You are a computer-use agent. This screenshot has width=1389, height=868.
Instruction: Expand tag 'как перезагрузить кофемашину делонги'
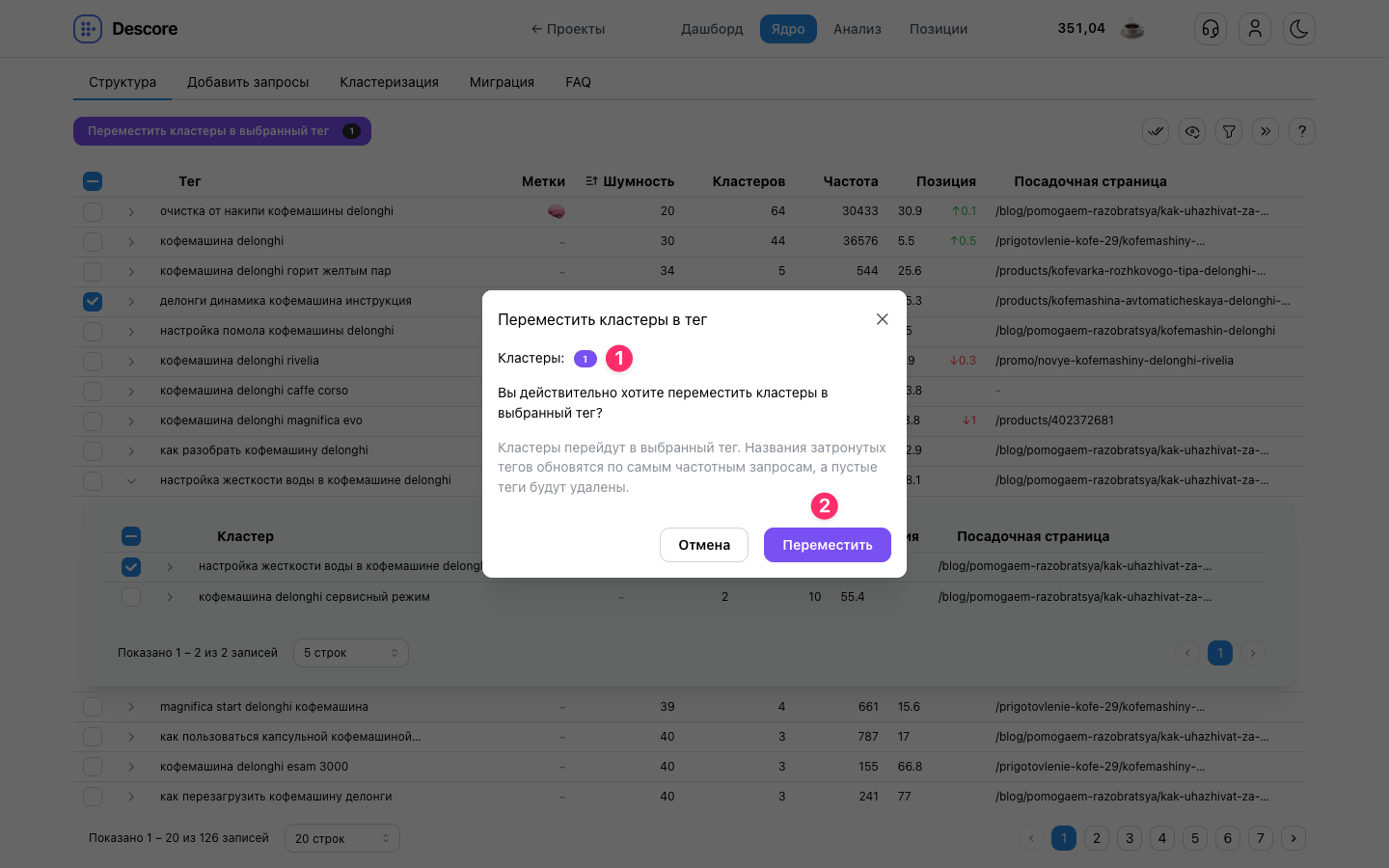131,797
